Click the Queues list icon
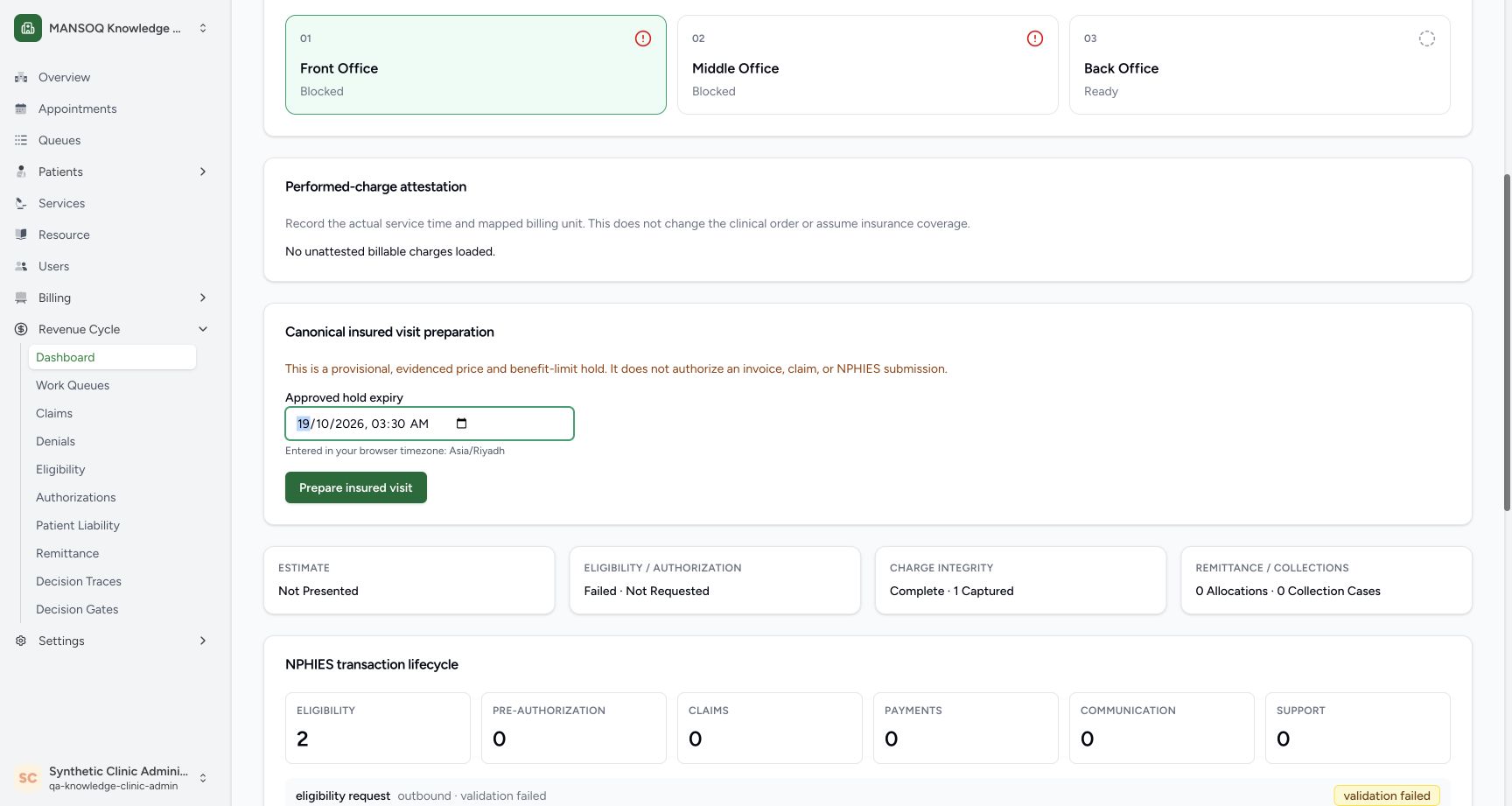This screenshot has width=1512, height=806. tap(21, 140)
